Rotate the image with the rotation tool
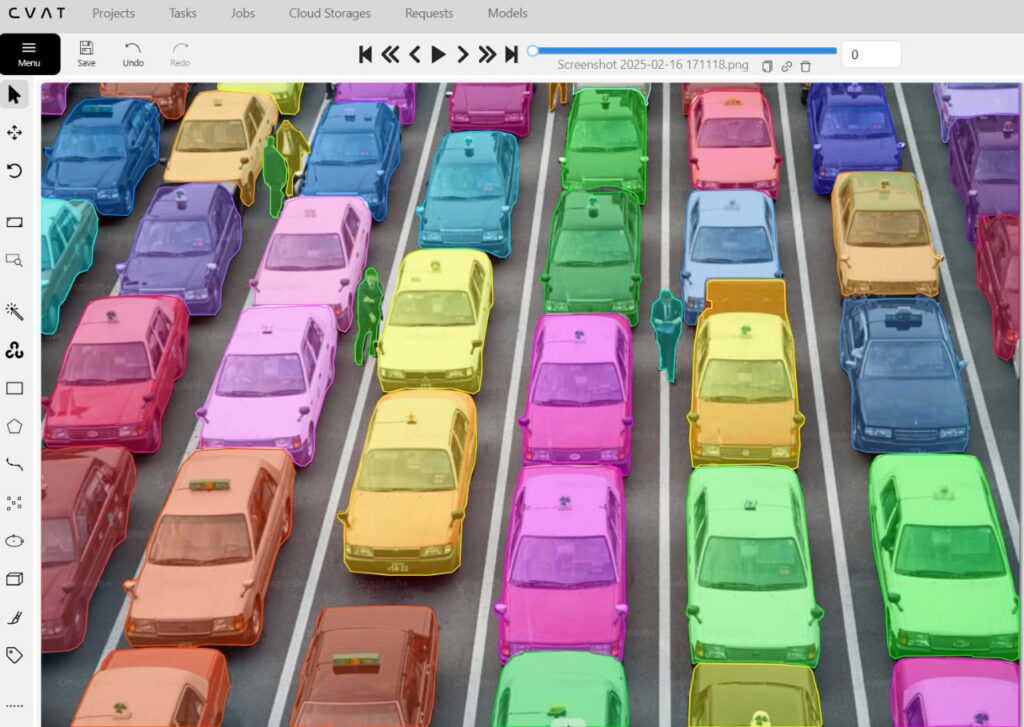Screen dimensions: 1024x727 (x=14, y=171)
